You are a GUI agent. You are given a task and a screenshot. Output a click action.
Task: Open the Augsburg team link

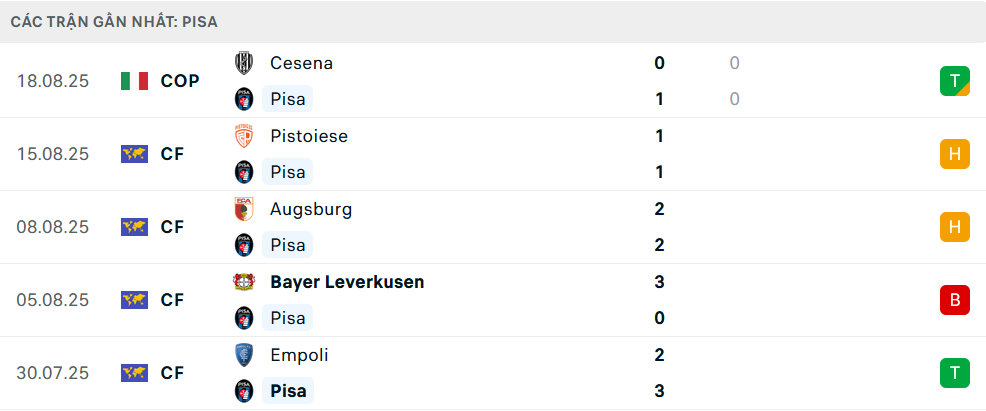click(311, 209)
